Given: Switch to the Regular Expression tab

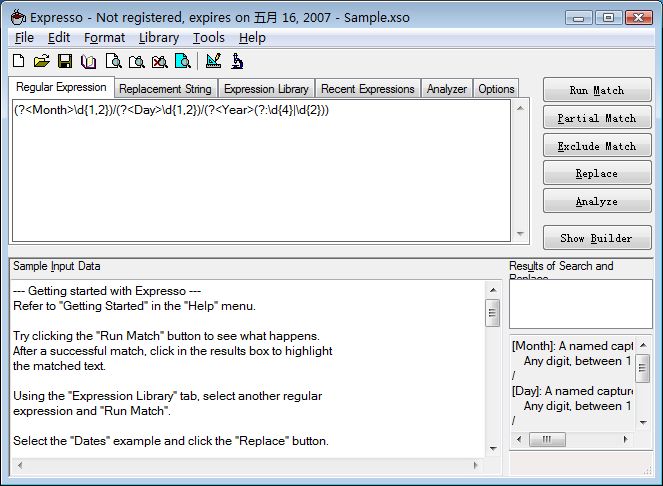Looking at the screenshot, I should [61, 88].
